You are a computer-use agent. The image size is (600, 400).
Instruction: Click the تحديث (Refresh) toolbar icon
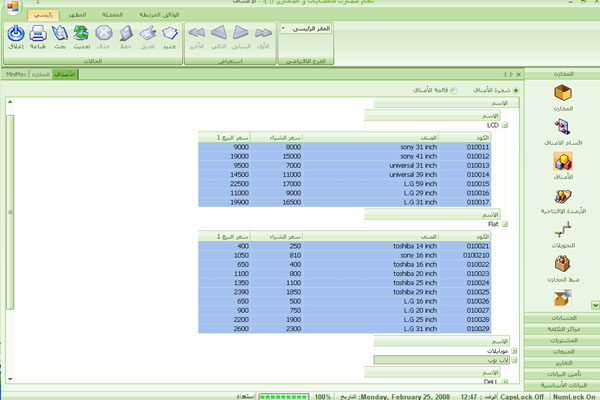[81, 35]
